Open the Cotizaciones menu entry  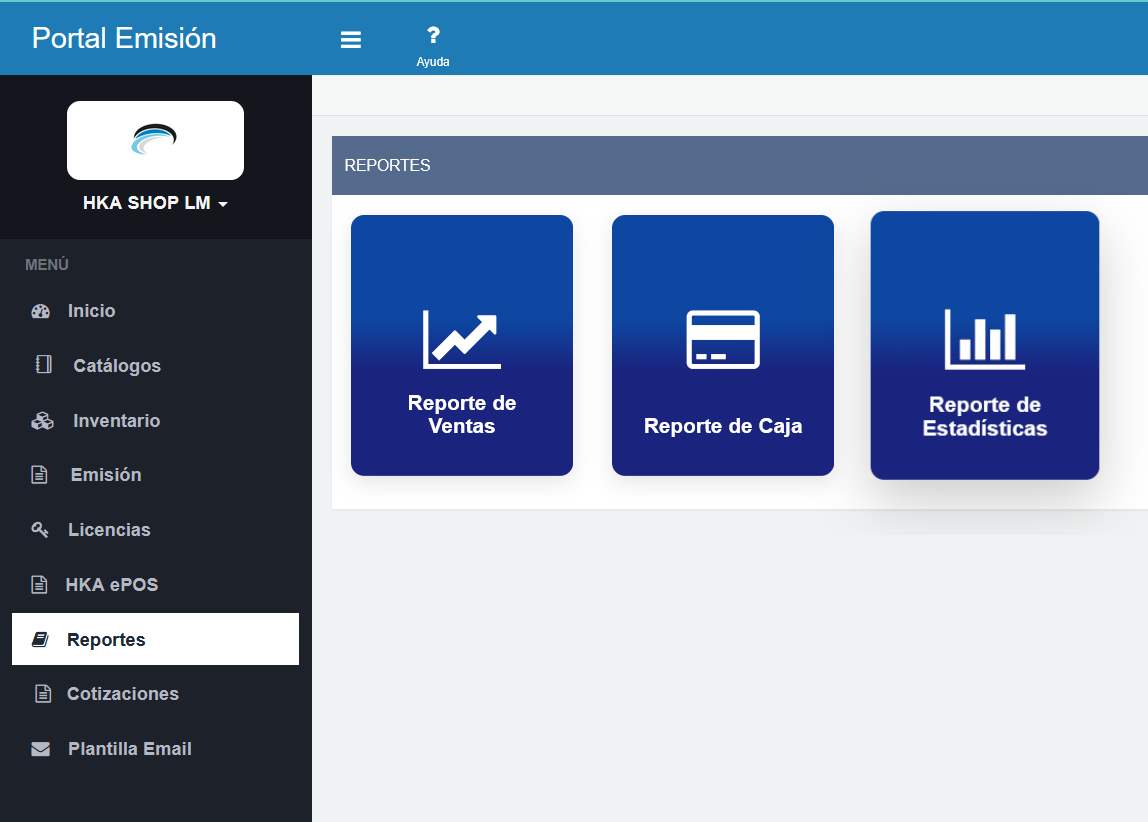[122, 694]
